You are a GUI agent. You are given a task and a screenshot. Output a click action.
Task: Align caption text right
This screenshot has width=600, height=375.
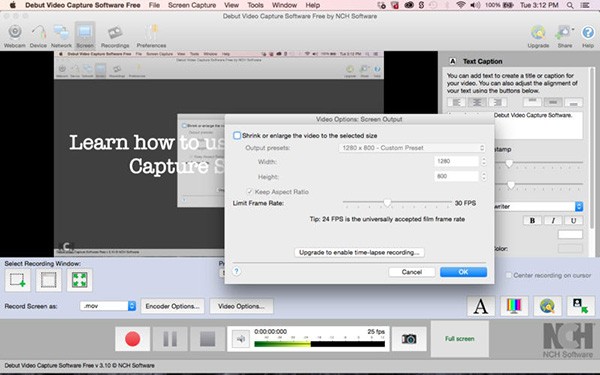pos(497,102)
